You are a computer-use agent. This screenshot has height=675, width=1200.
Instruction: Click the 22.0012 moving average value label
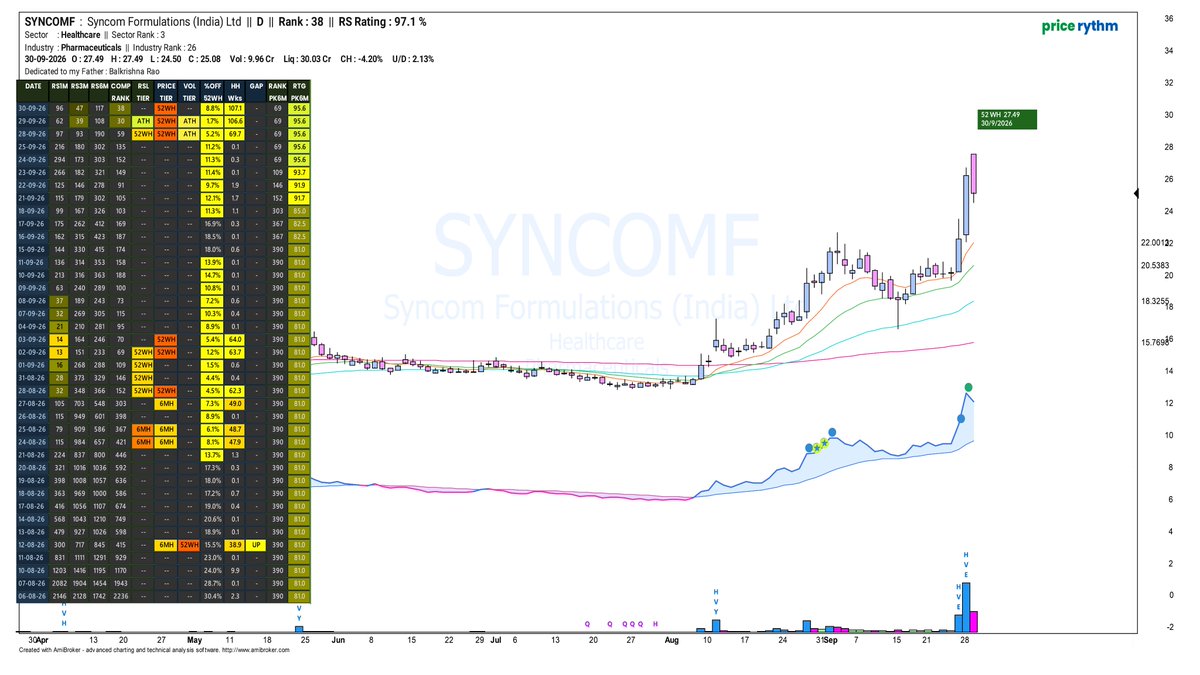pyautogui.click(x=1156, y=243)
